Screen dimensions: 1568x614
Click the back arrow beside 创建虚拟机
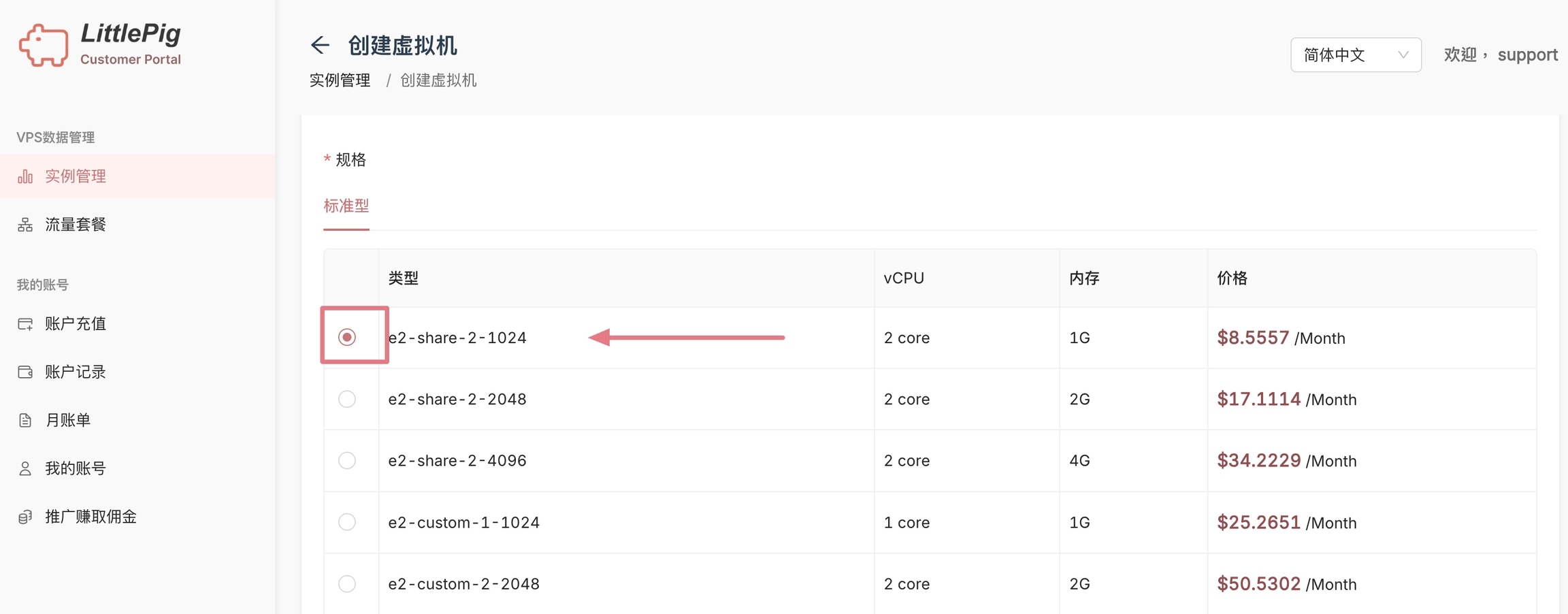tap(320, 46)
